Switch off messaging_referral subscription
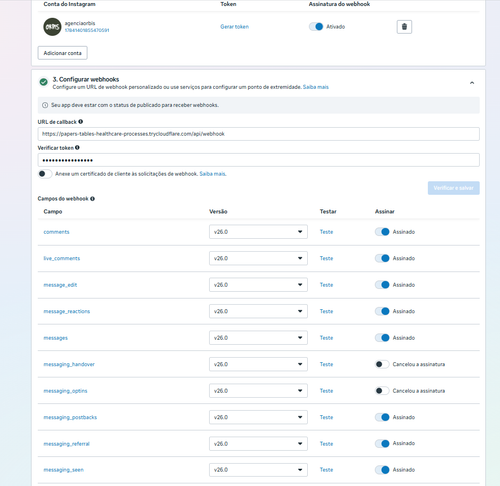This screenshot has width=500, height=486. 382,443
